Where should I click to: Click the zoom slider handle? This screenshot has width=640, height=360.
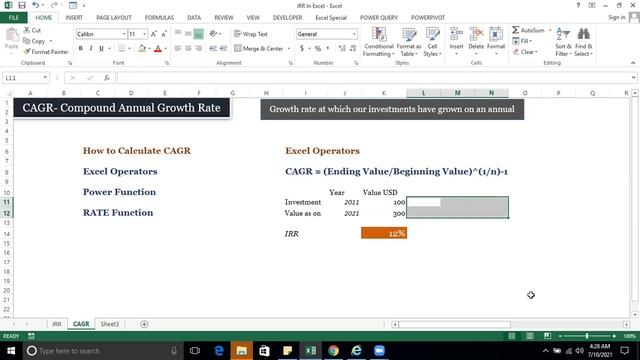(x=587, y=336)
